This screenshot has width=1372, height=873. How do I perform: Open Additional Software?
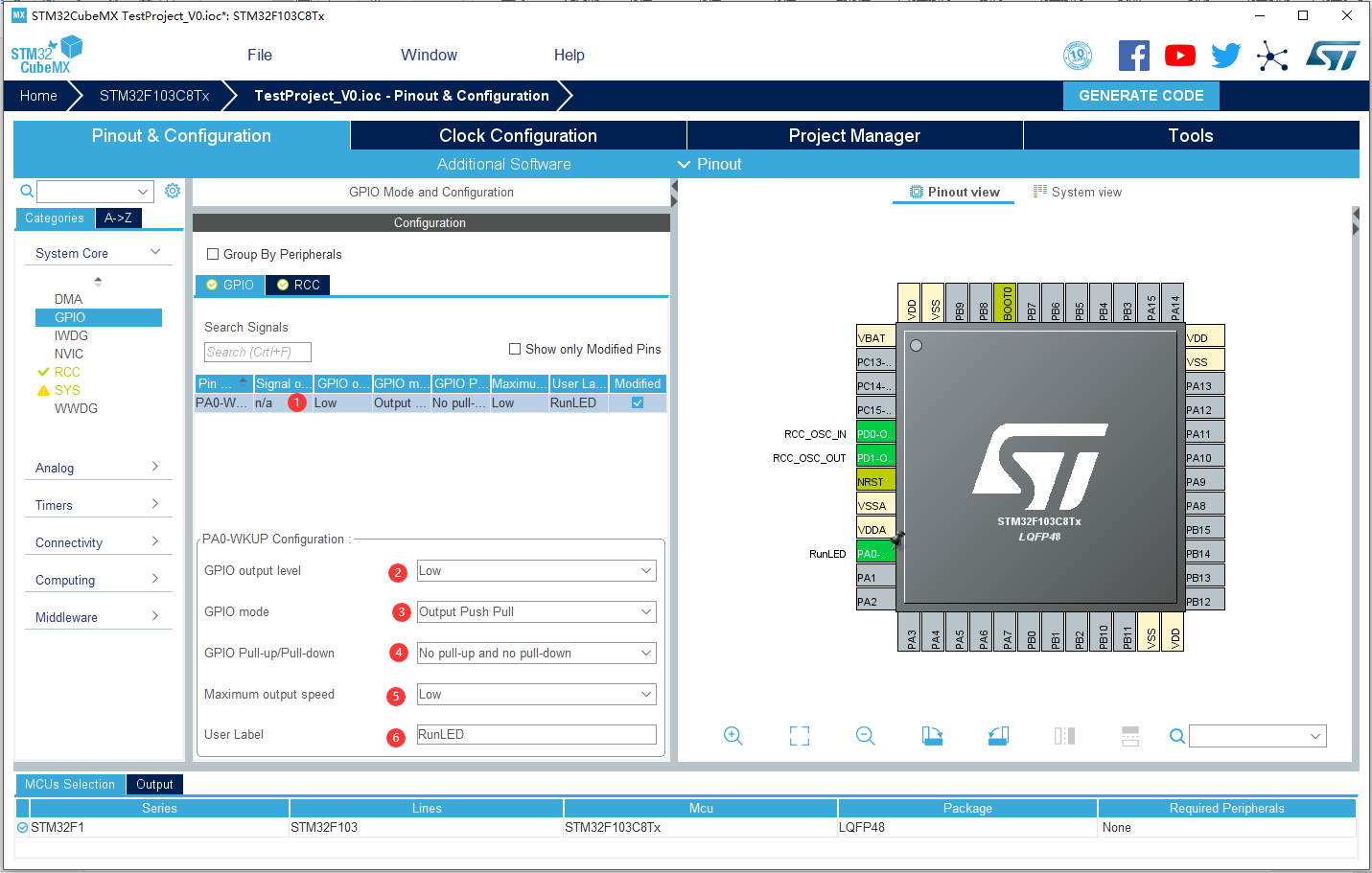504,164
